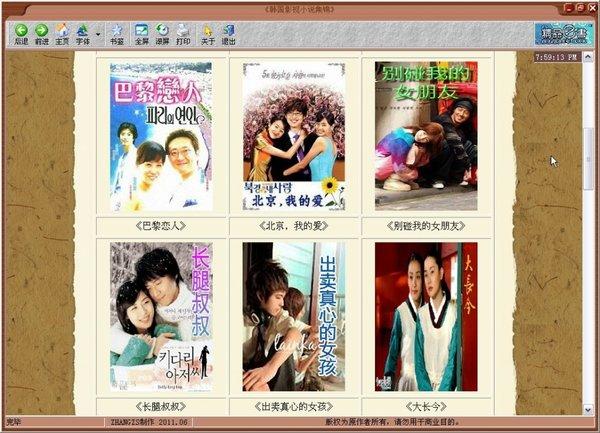The image size is (600, 433).
Task: Minimize the window
Action: 569,8
